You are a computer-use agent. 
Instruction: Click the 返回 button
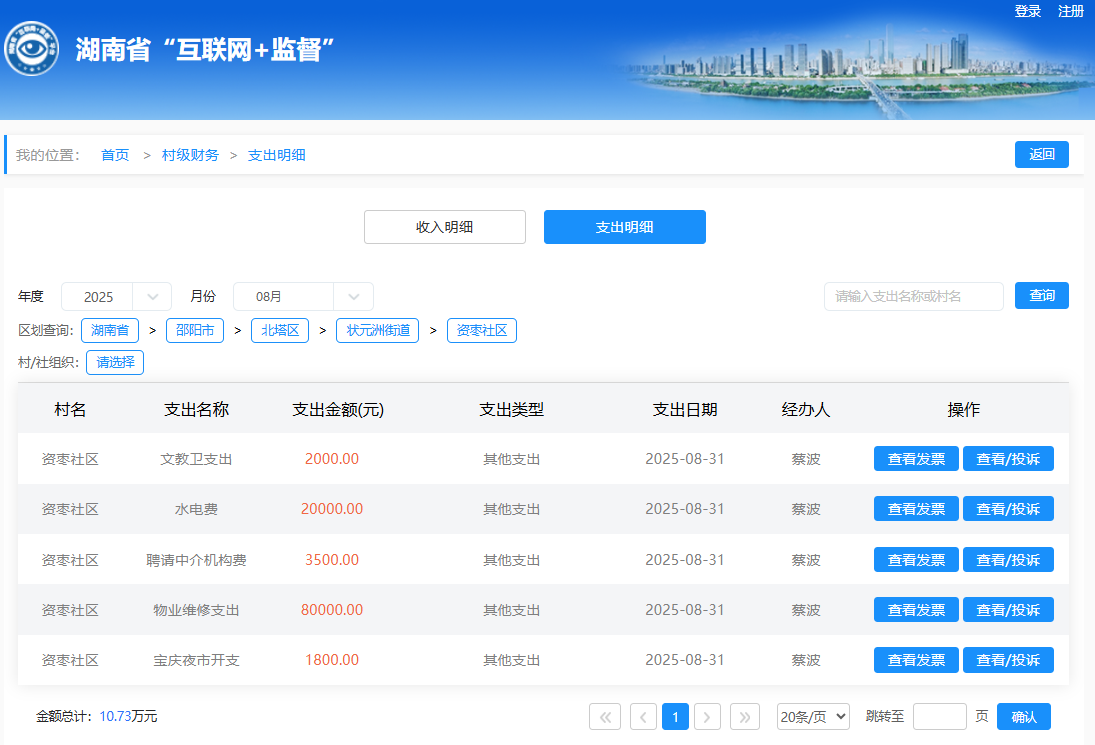tap(1041, 155)
